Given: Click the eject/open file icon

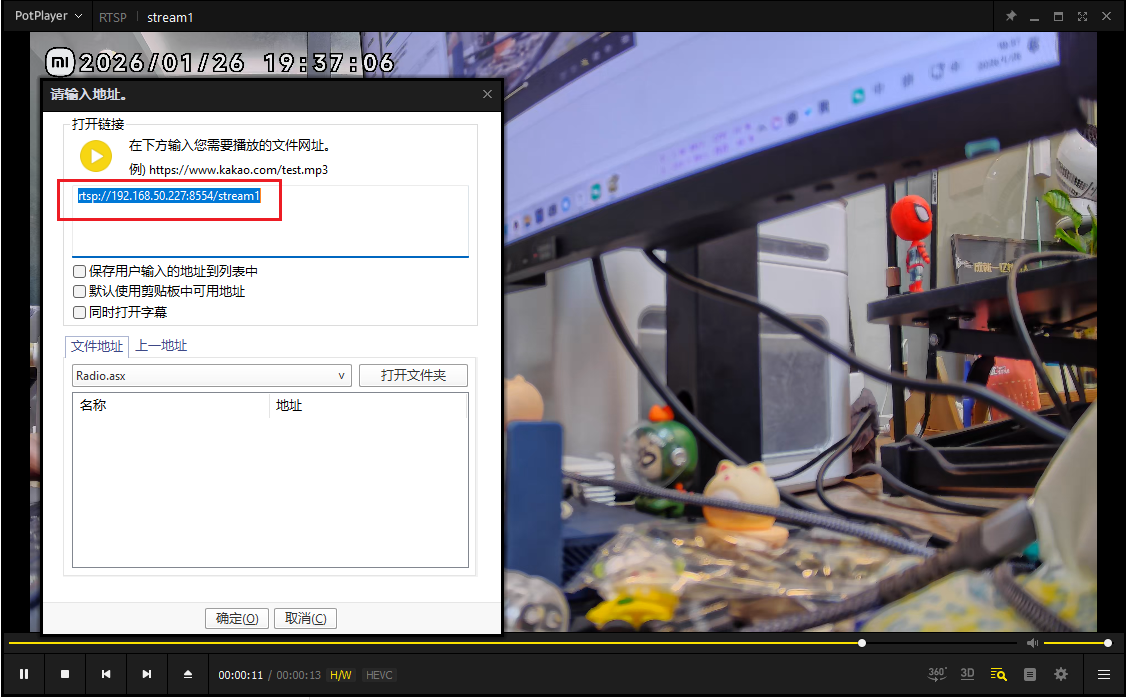Looking at the screenshot, I should (188, 674).
